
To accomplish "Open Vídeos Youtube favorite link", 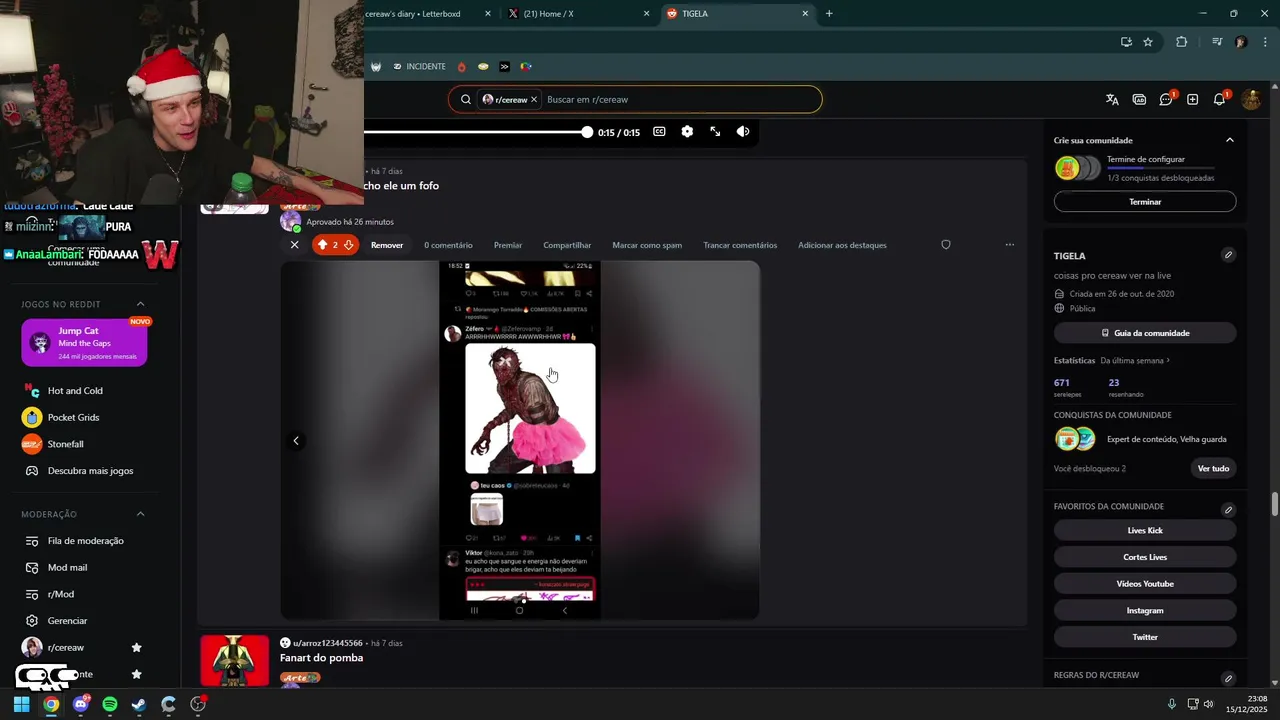I will [1145, 584].
